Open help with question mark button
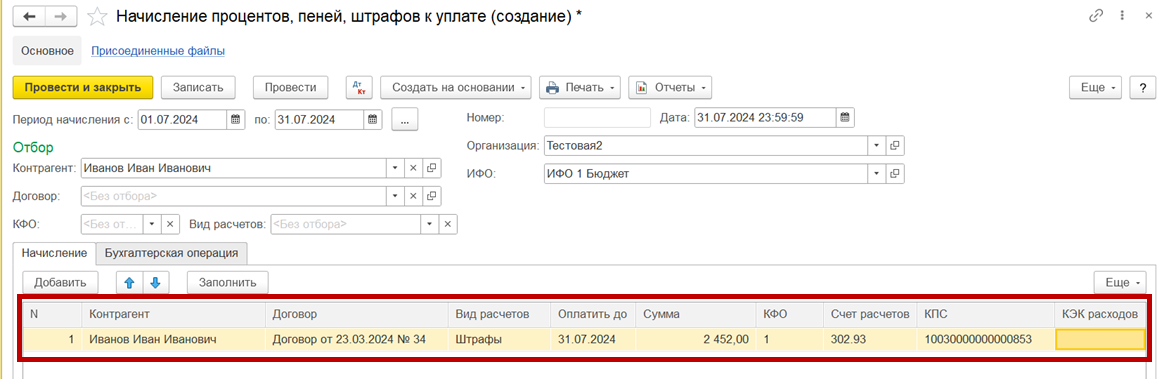1157x379 pixels. point(1142,88)
